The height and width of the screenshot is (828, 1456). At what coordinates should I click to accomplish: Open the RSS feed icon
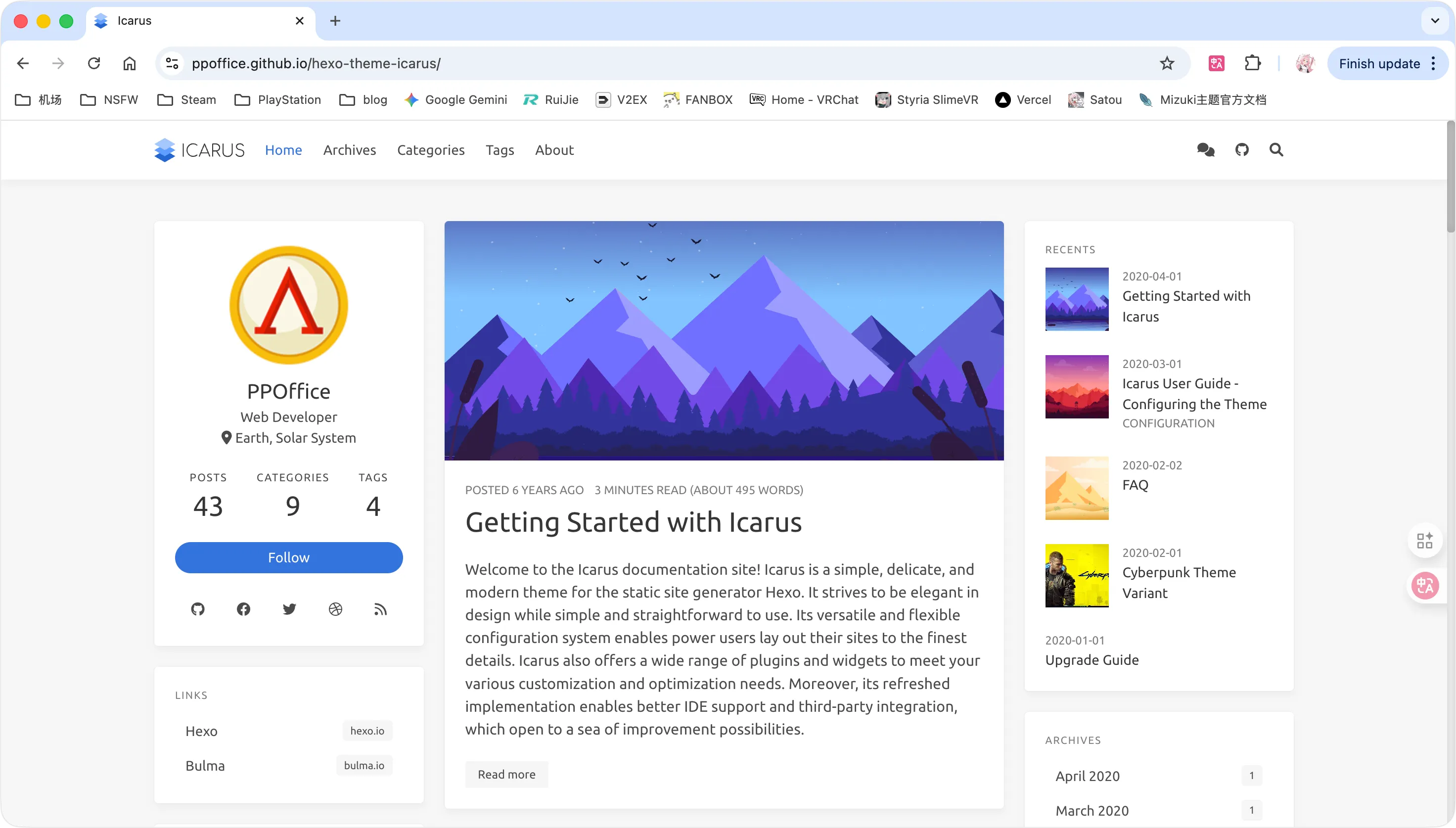click(x=380, y=609)
